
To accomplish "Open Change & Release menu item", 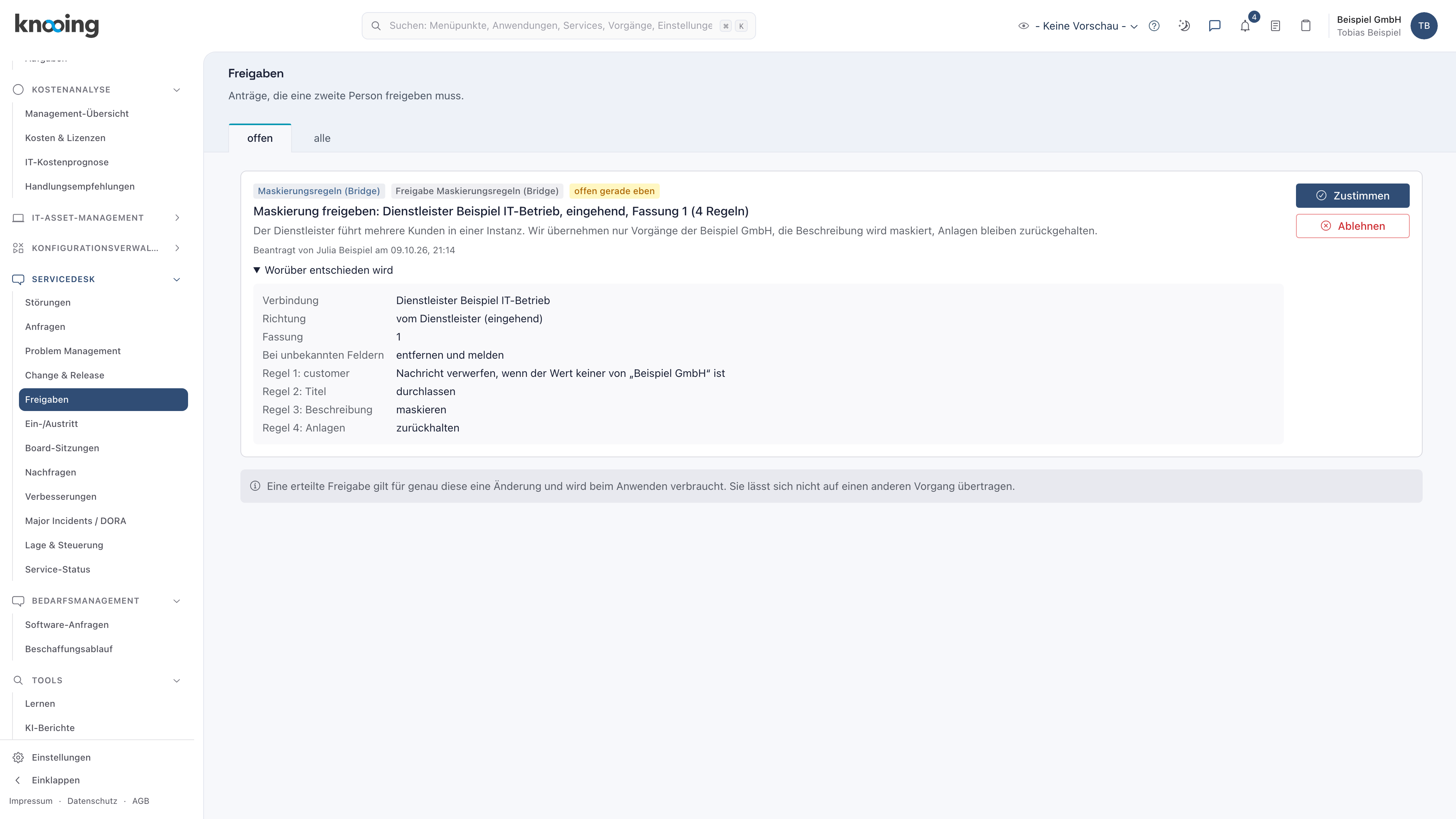I will (104, 375).
